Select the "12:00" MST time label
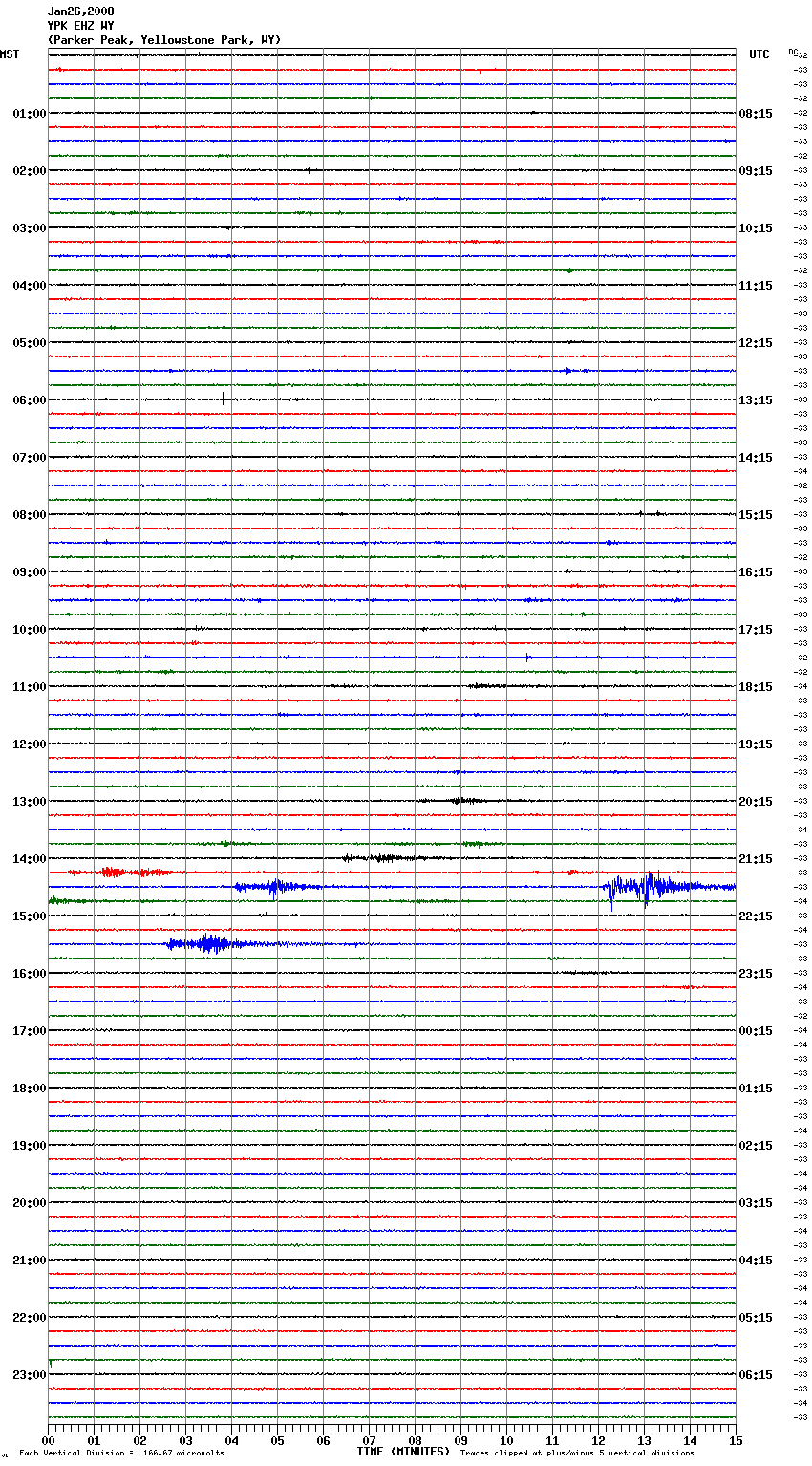812x1466 pixels. click(30, 744)
